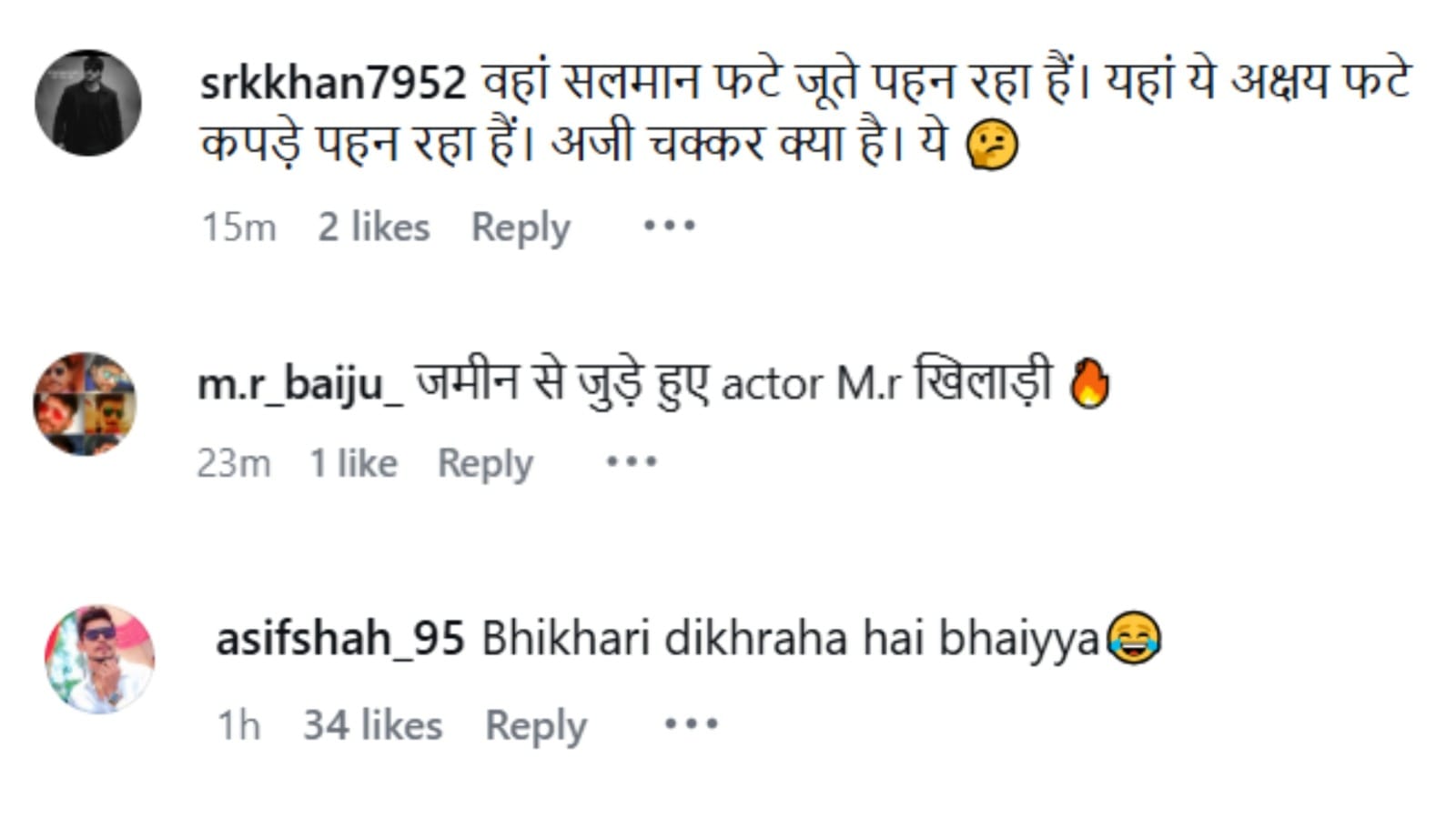Click the 23m timestamp
1456x819 pixels.
pyautogui.click(x=234, y=463)
